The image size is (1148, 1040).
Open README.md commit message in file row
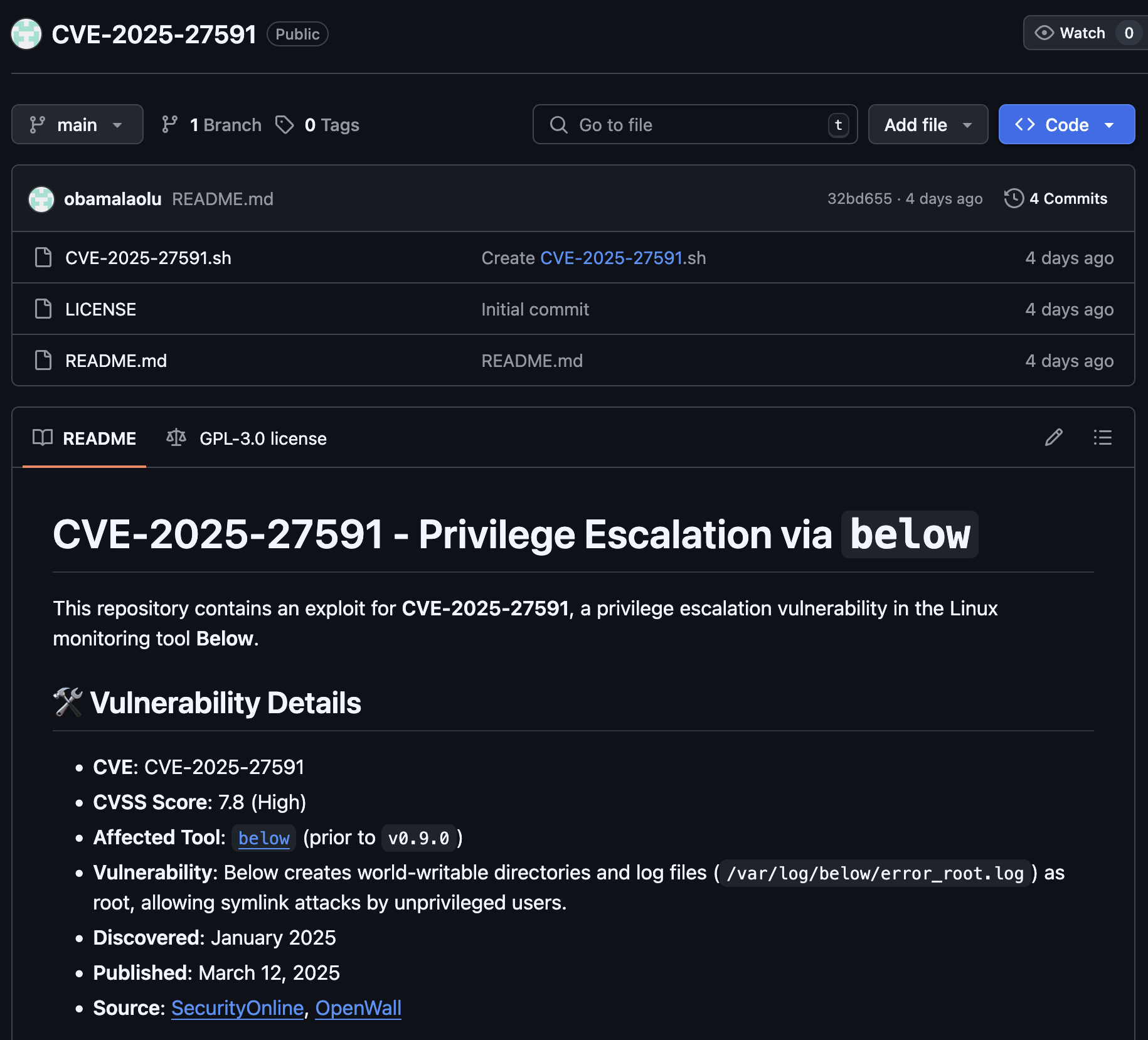tap(532, 361)
